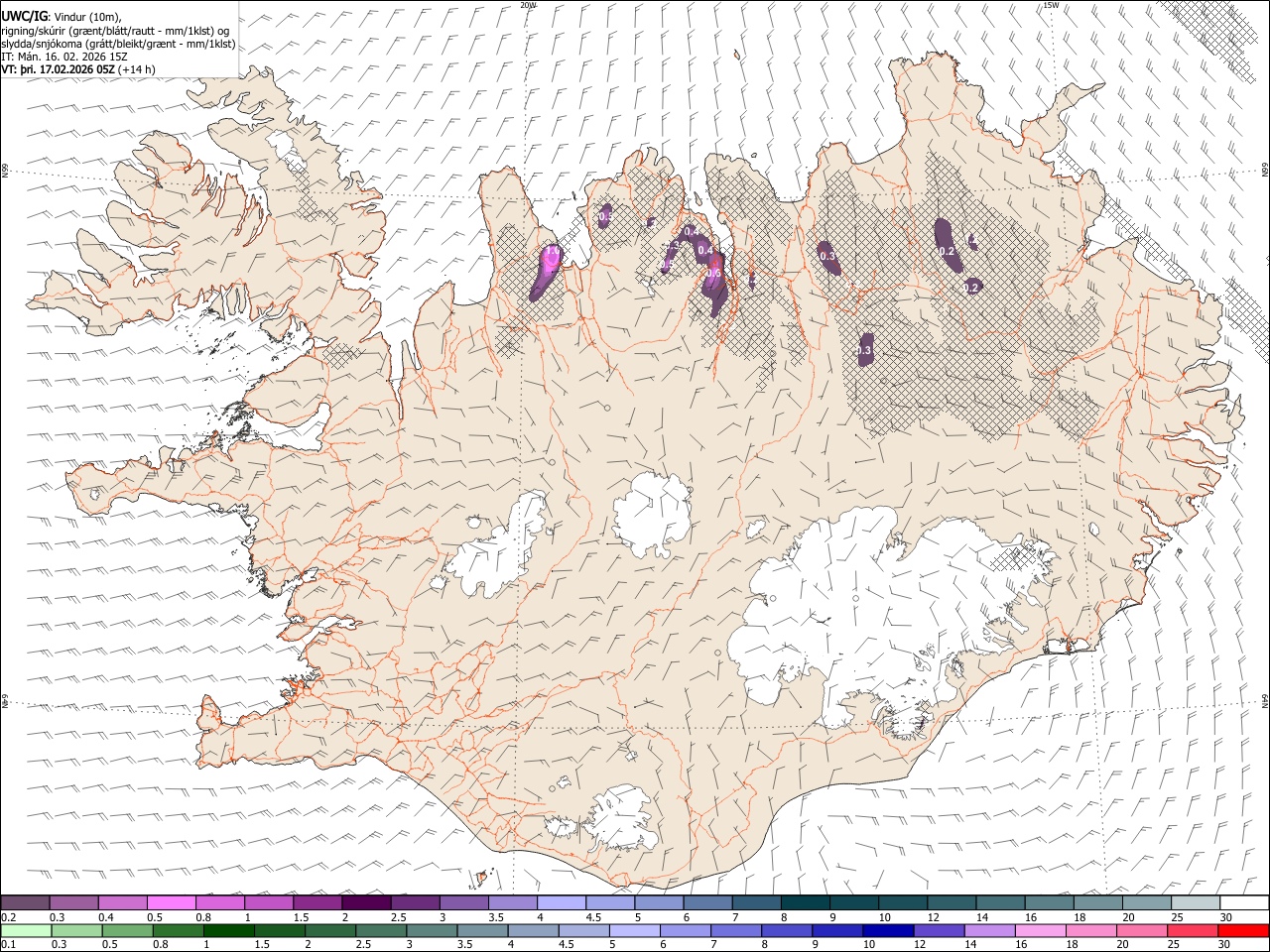Pick lower legend blue swatch starting at 8

coord(786,930)
